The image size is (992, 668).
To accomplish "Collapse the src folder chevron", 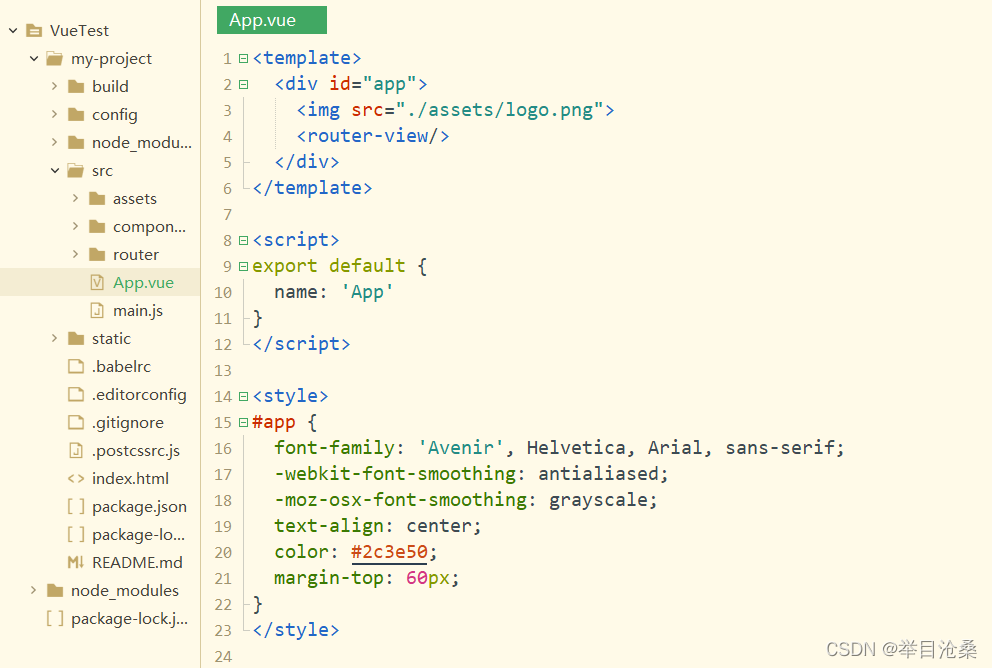I will tap(54, 170).
